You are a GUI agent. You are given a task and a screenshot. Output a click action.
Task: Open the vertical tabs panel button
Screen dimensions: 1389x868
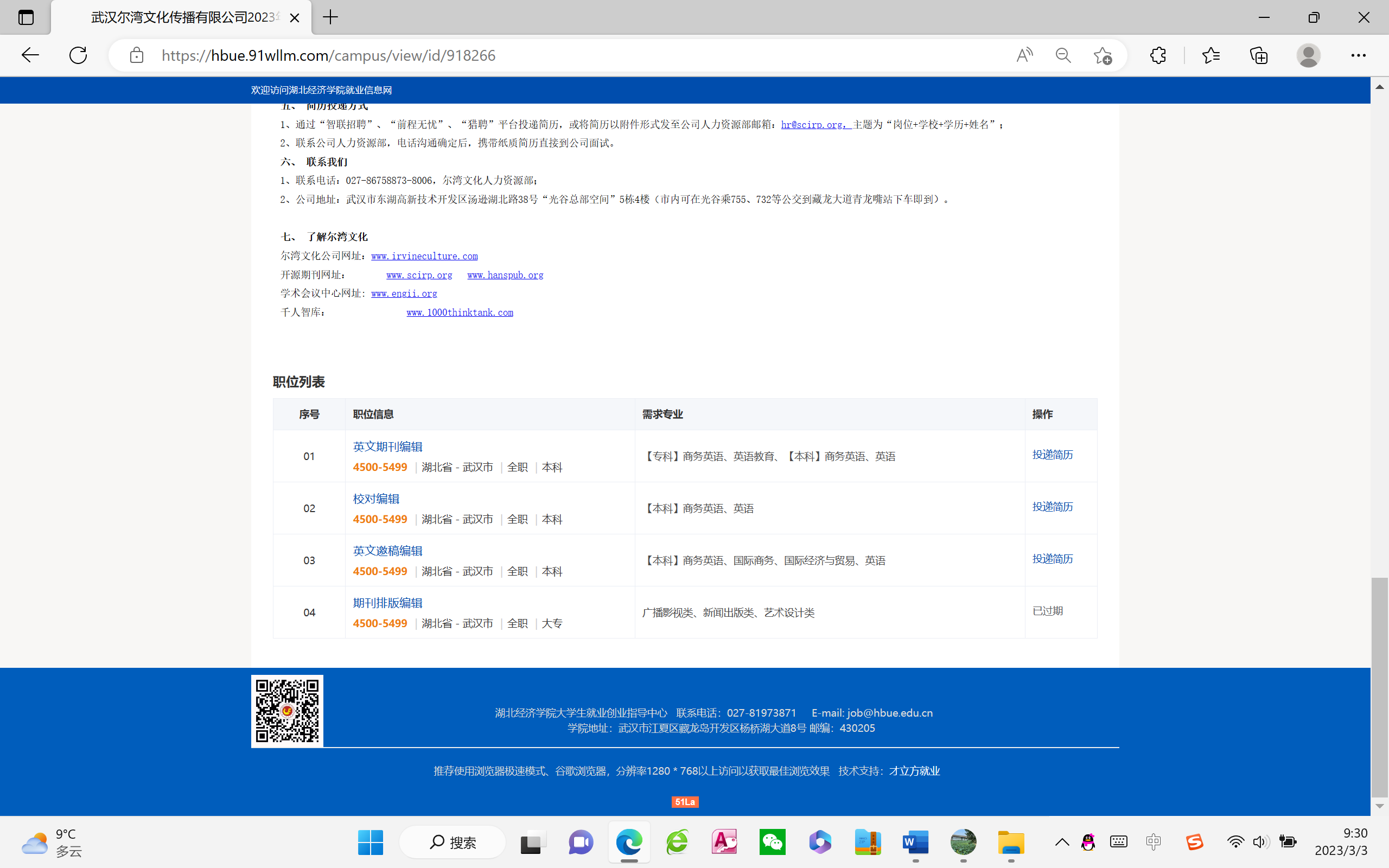tap(26, 17)
